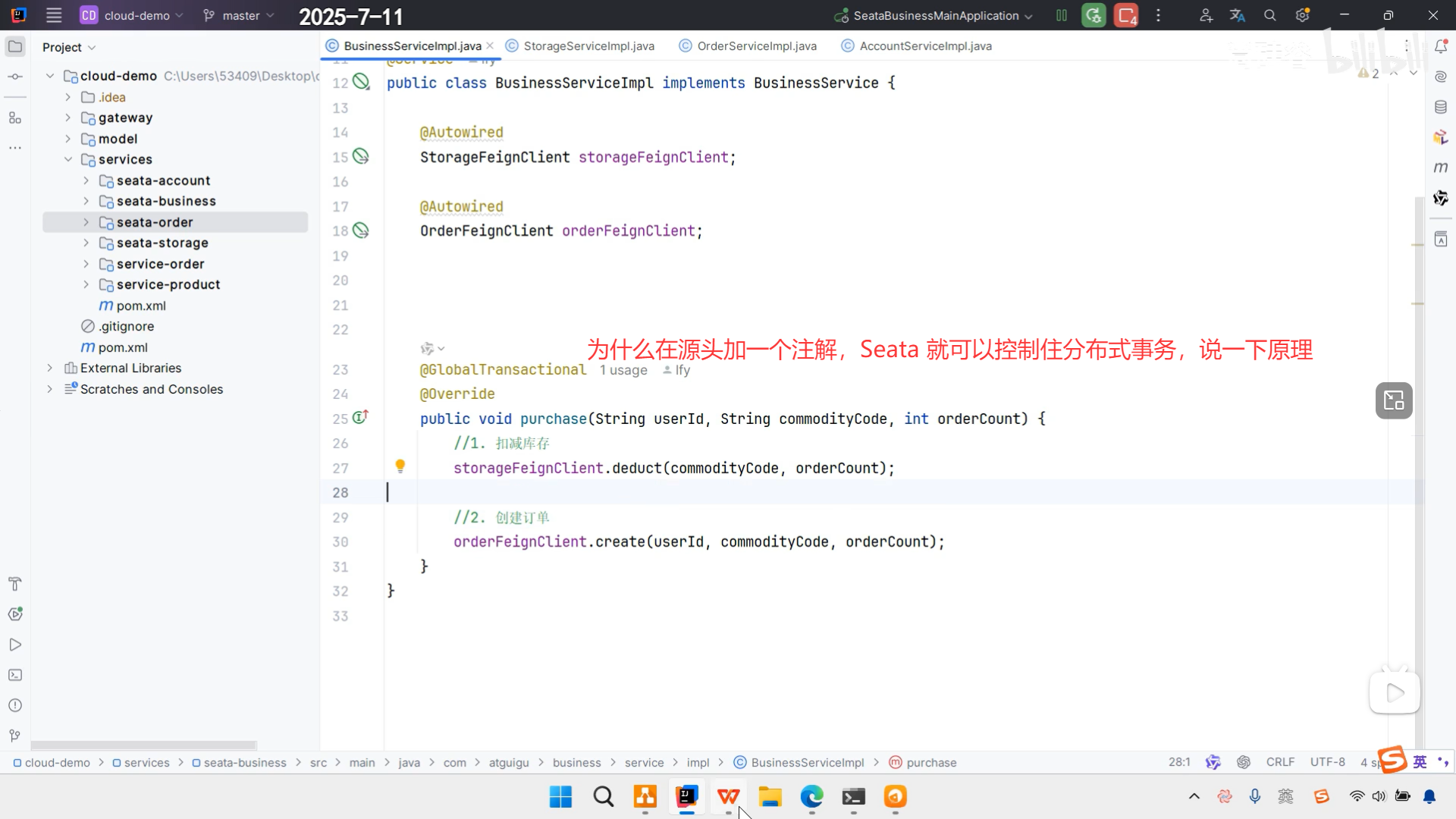Toggle the Project tool window folder icon
Screen dimensions: 1456x819
pos(14,46)
